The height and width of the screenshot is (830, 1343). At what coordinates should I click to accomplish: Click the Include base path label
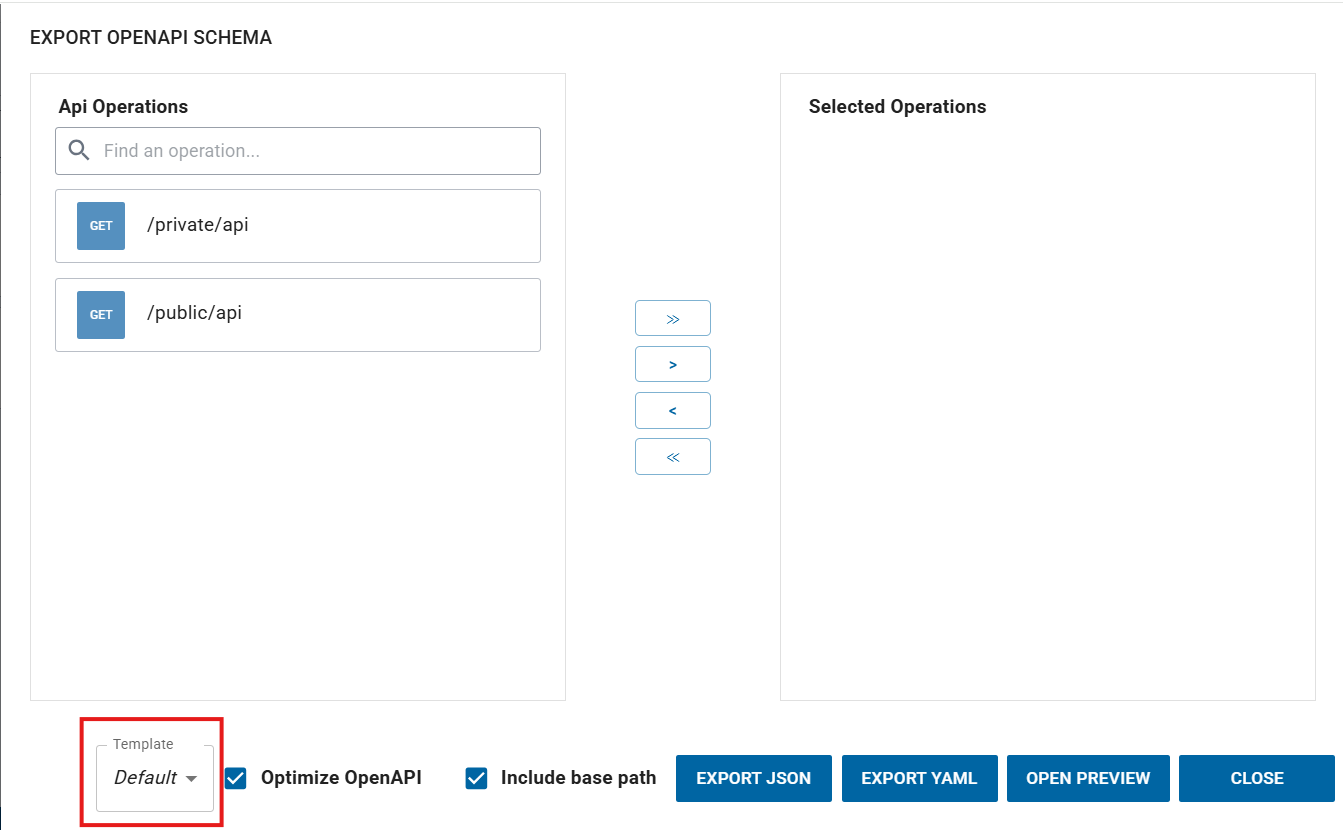pyautogui.click(x=579, y=777)
